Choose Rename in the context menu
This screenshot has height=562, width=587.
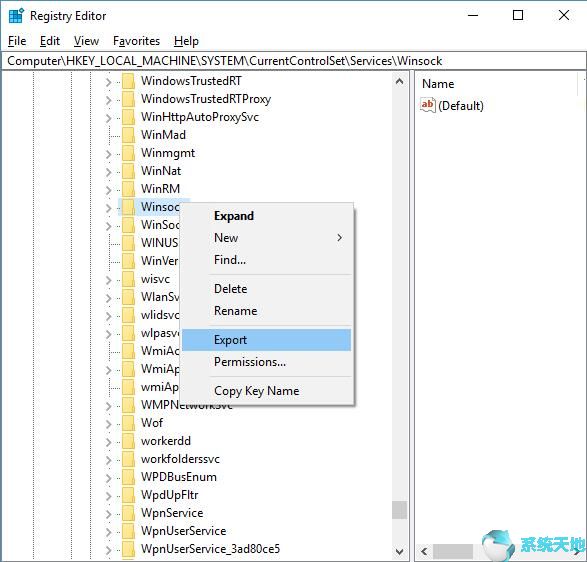click(267, 311)
